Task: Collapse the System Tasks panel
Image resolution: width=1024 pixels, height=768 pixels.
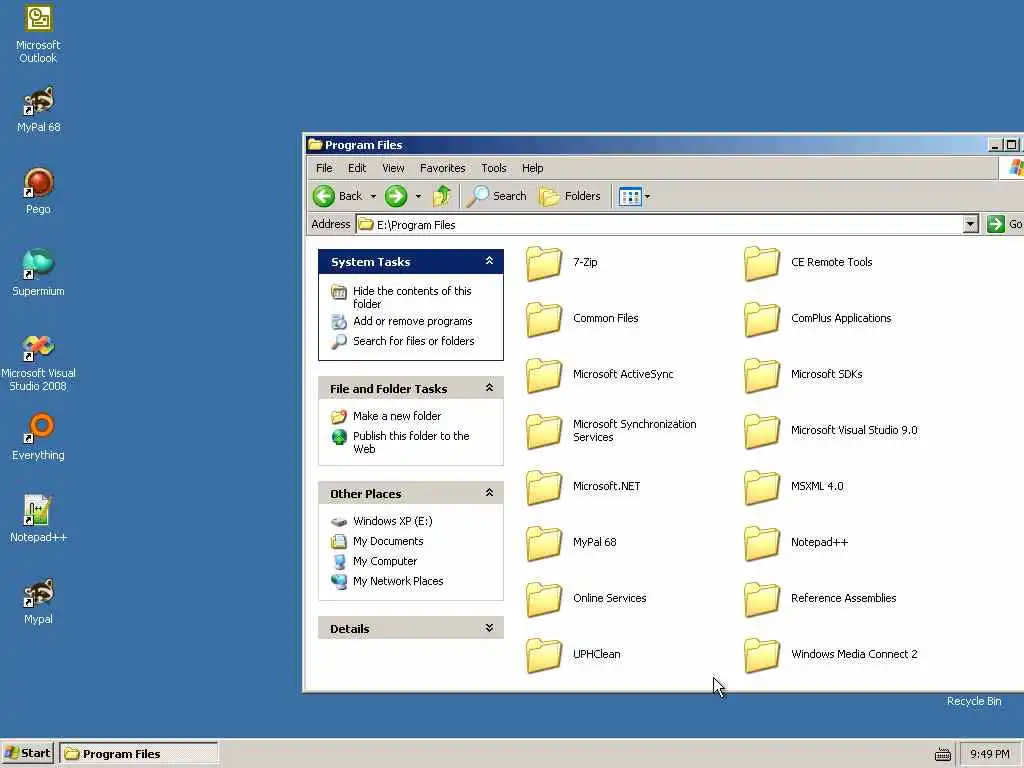Action: click(489, 261)
